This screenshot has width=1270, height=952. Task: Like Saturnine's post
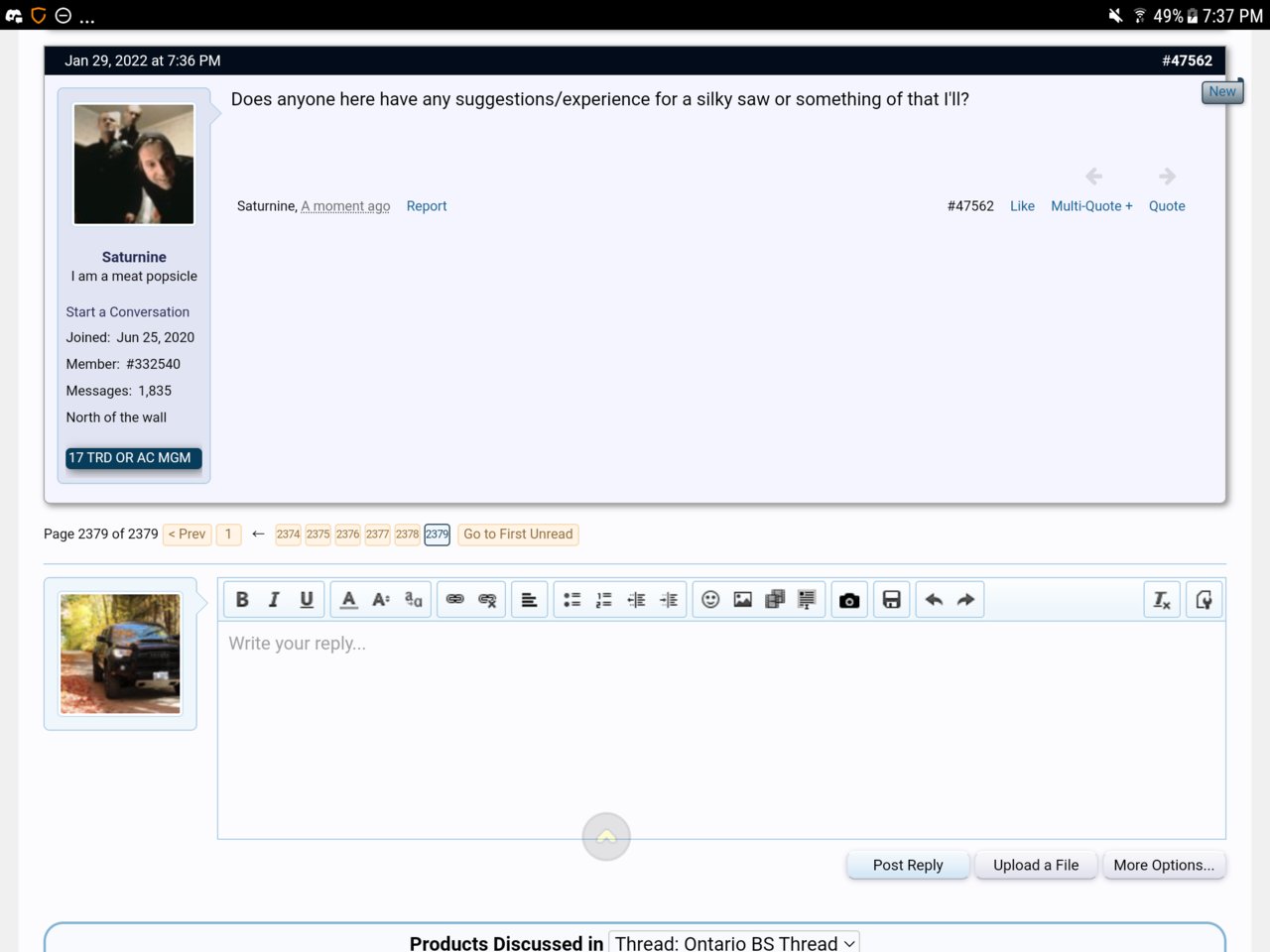[x=1022, y=206]
